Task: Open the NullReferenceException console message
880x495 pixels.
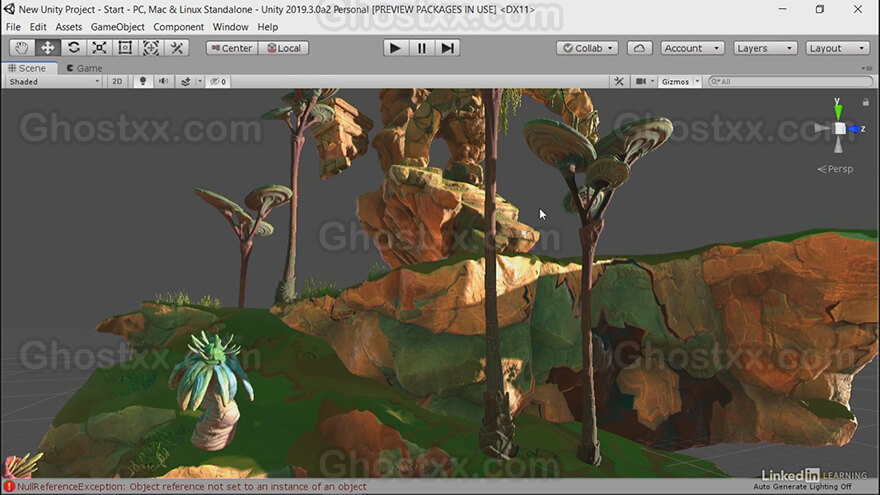Action: click(x=192, y=487)
